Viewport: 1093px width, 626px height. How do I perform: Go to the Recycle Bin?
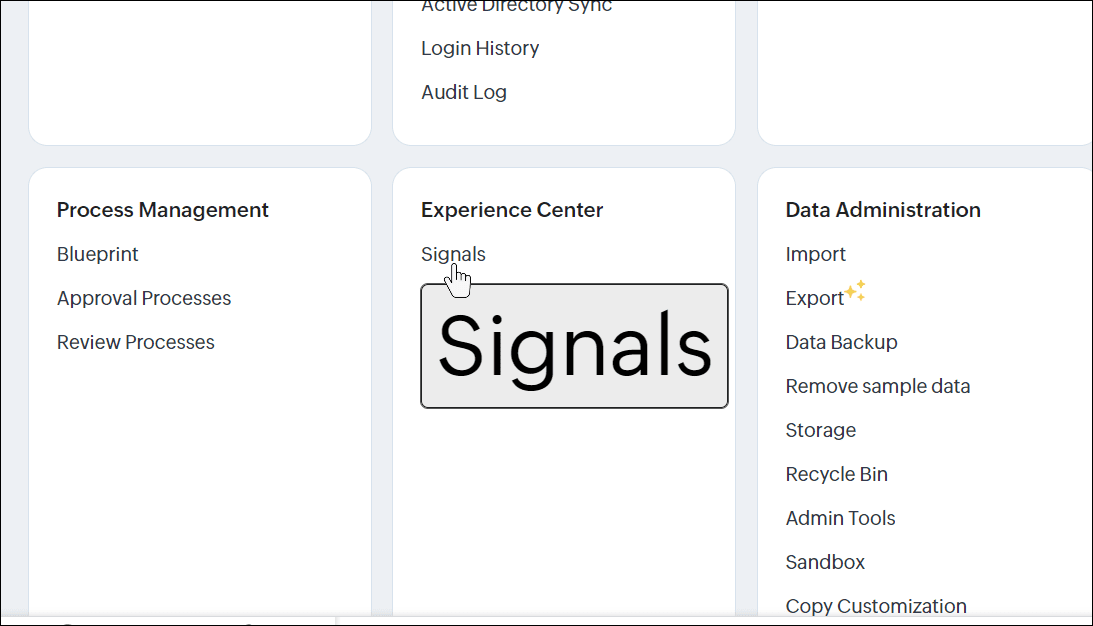[837, 474]
